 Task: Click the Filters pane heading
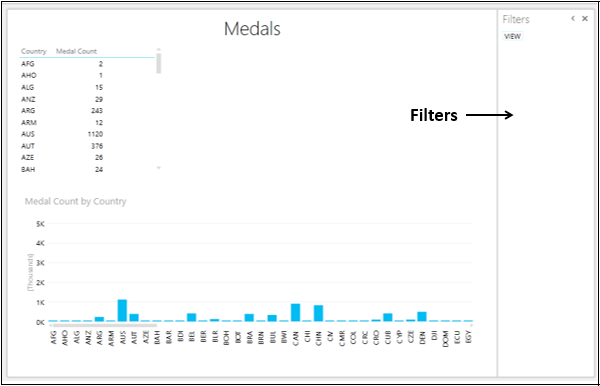click(x=516, y=19)
